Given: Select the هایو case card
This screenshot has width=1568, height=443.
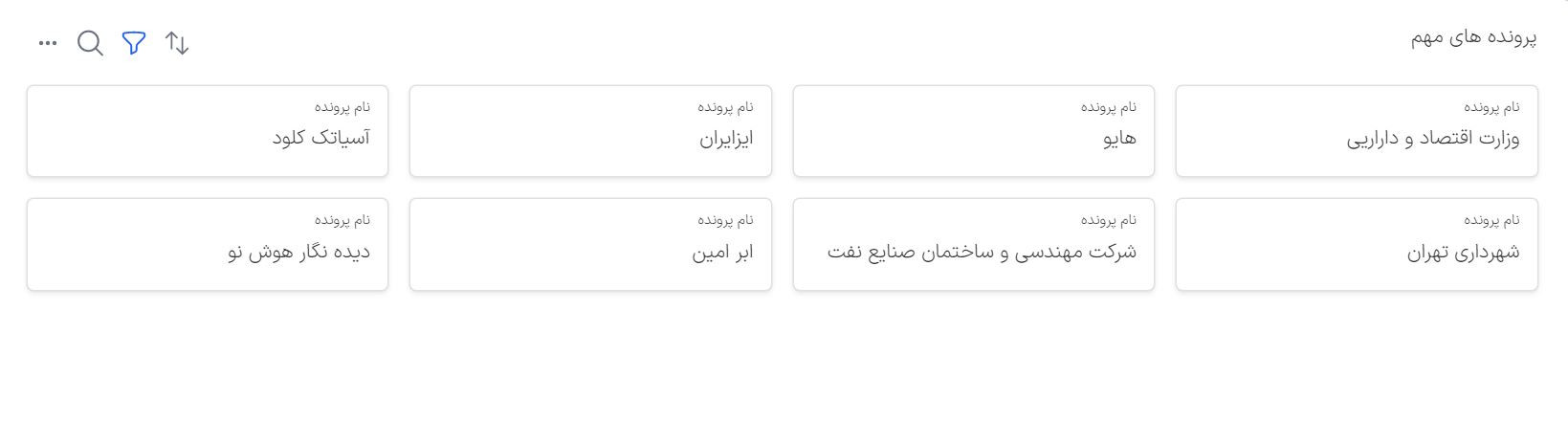Looking at the screenshot, I should coord(973,131).
